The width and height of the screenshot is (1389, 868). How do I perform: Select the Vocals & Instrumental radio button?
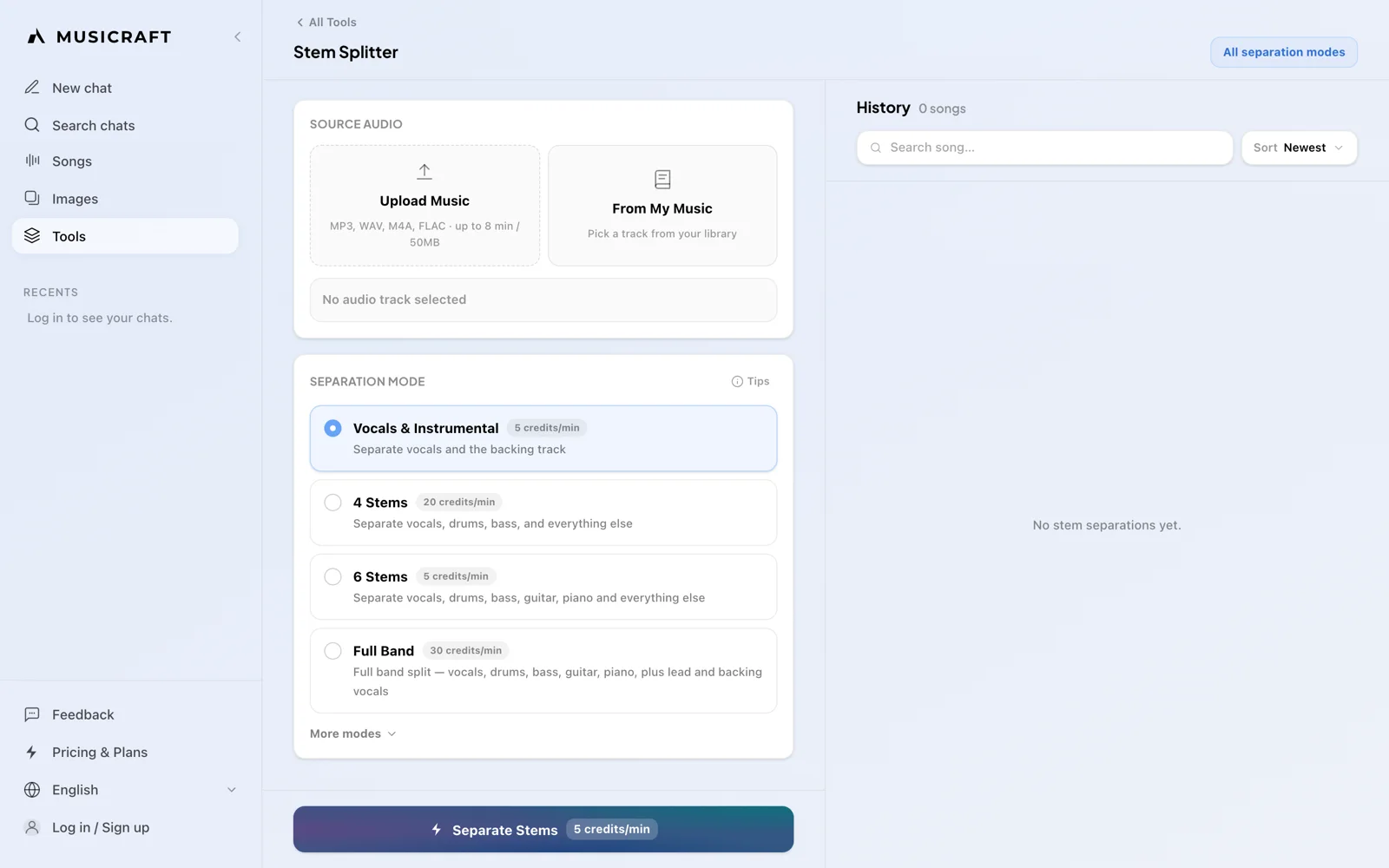click(x=332, y=428)
